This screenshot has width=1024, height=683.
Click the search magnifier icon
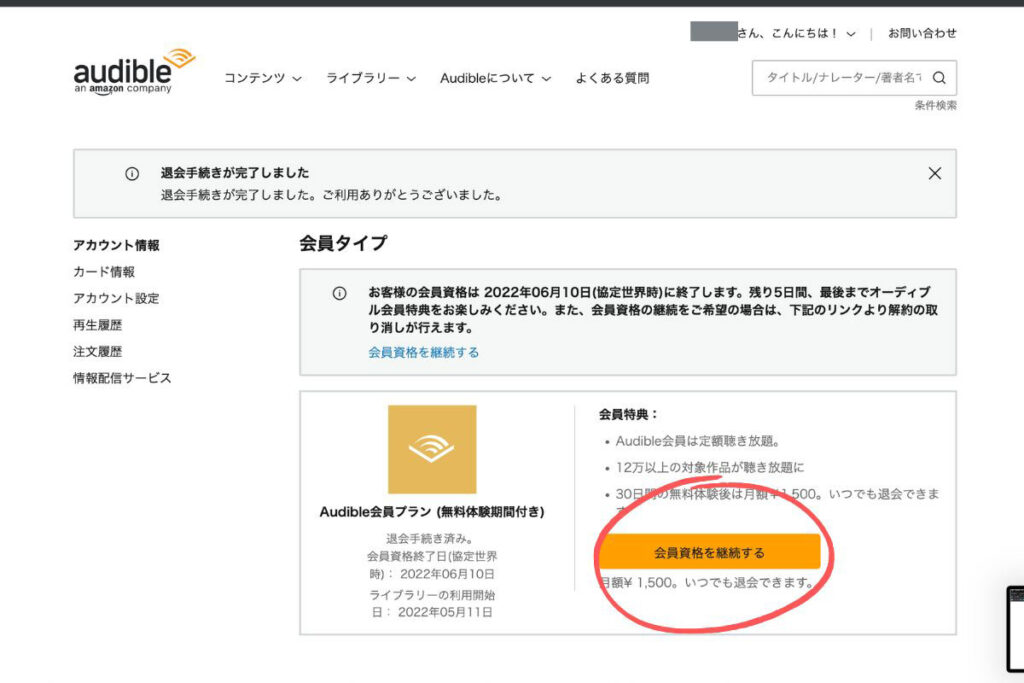(x=939, y=78)
